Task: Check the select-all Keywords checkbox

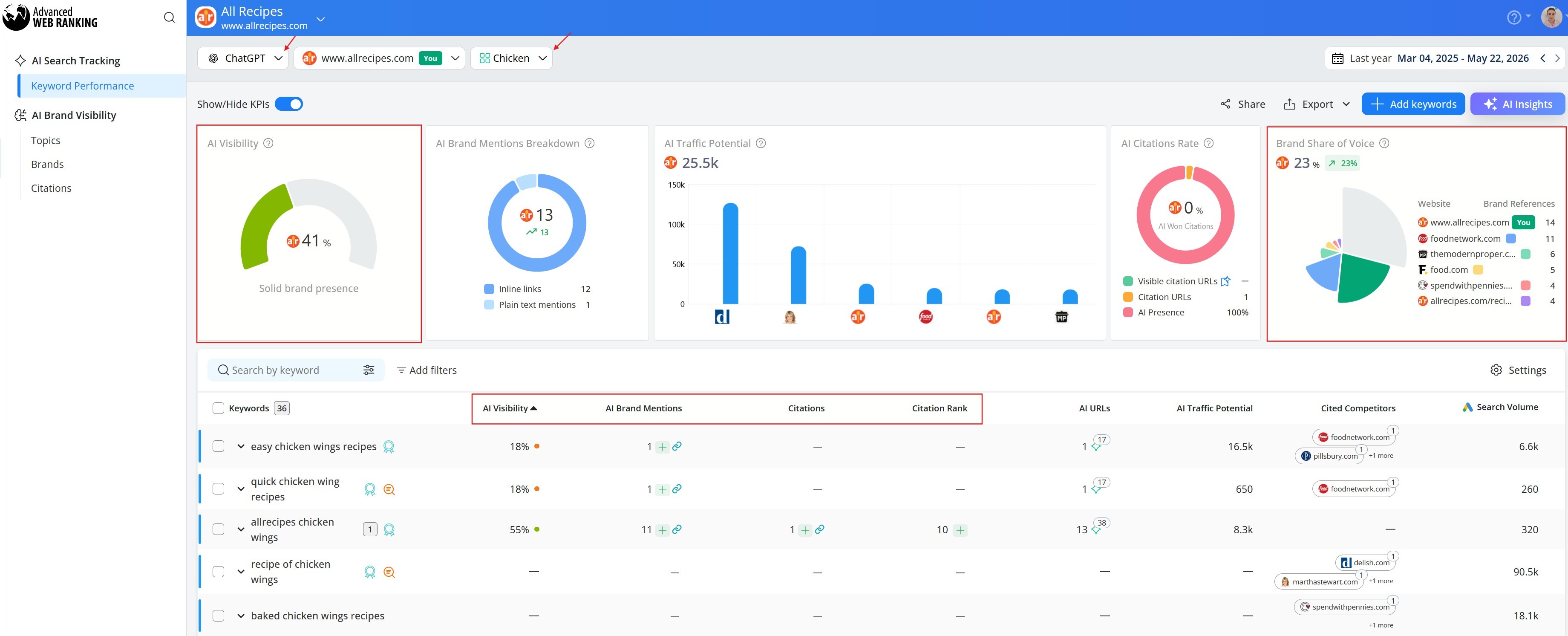Action: pos(218,408)
